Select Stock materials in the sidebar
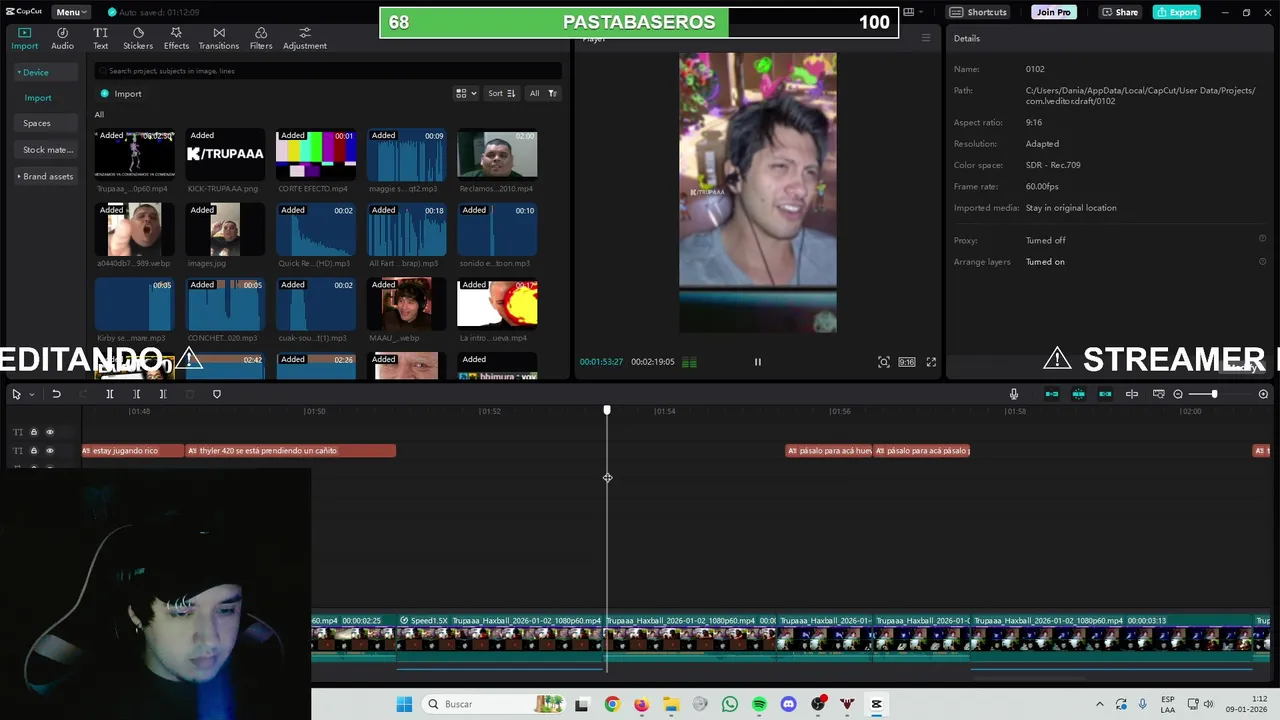Image resolution: width=1280 pixels, height=720 pixels. (x=48, y=150)
